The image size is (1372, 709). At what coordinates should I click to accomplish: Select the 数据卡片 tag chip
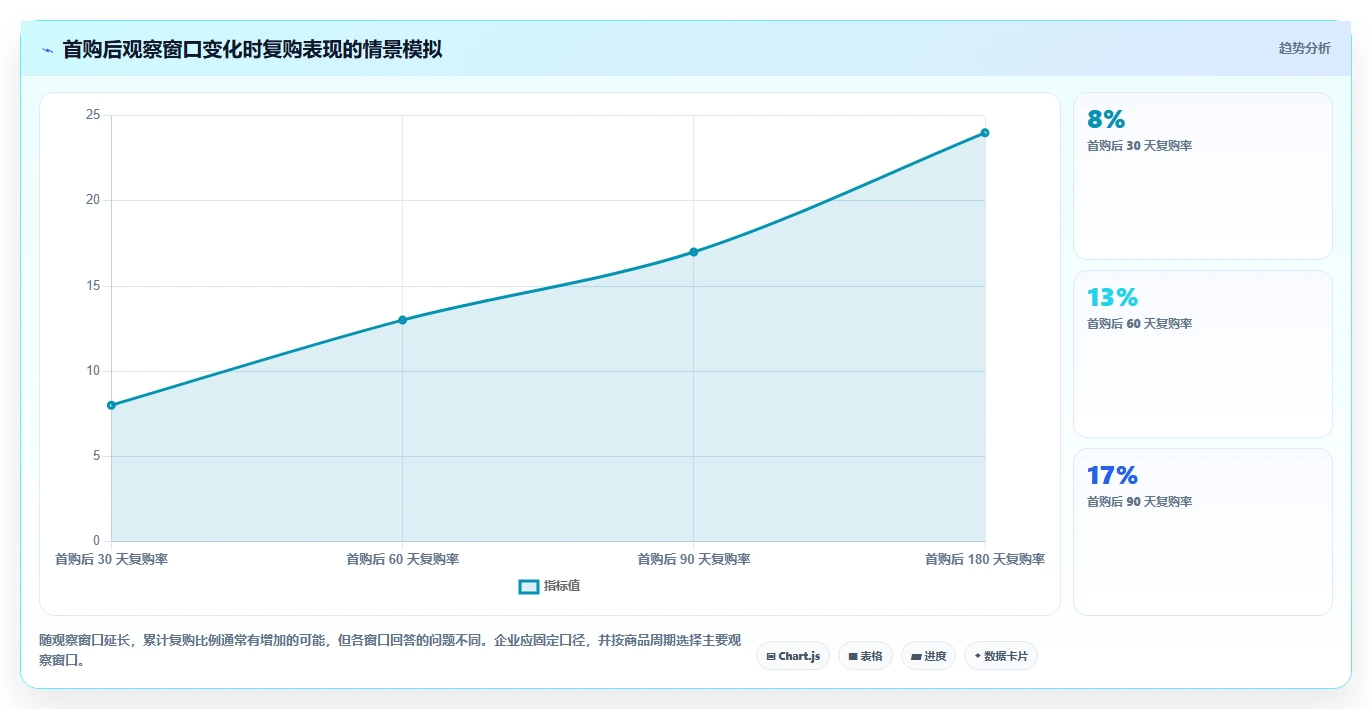point(1000,656)
